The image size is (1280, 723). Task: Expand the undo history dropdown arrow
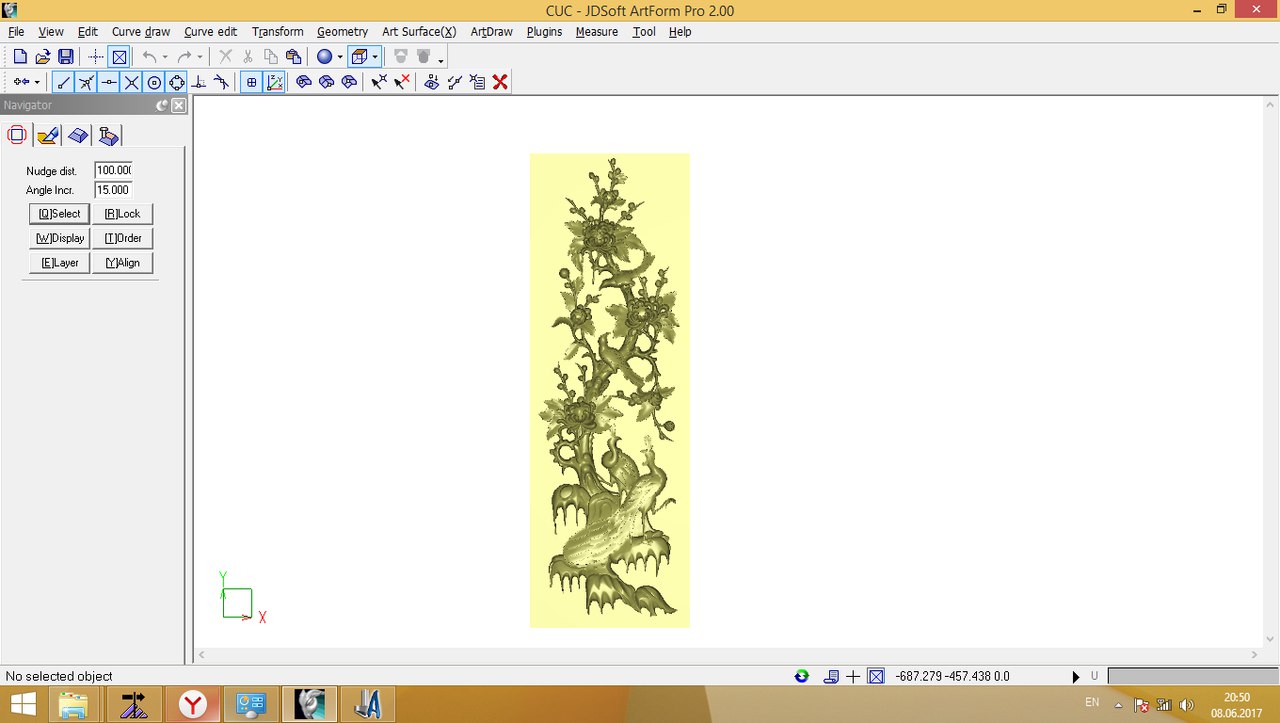click(x=165, y=58)
